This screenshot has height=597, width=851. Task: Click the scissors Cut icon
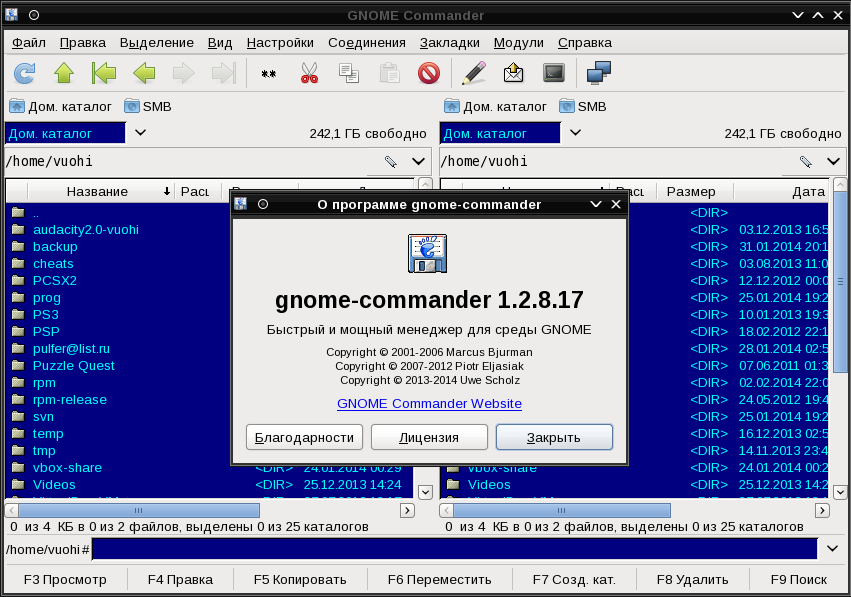tap(309, 73)
